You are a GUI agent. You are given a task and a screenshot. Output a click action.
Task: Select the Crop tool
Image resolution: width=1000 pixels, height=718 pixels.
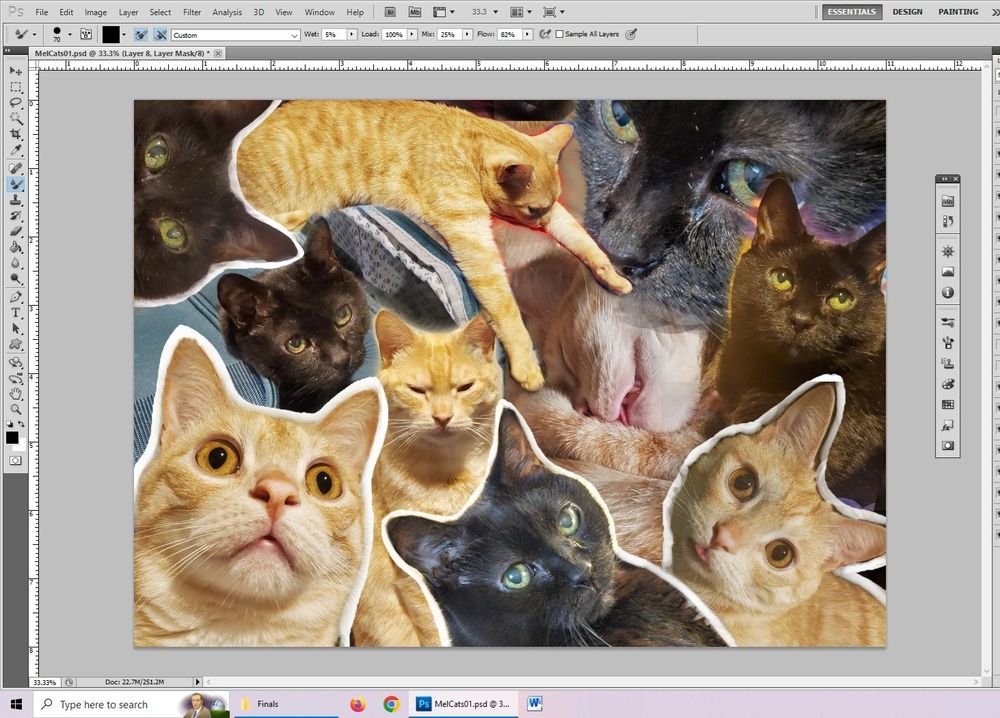point(15,135)
